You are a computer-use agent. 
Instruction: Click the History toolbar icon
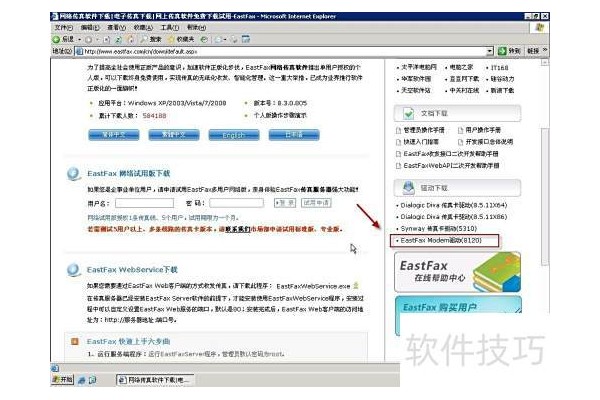click(205, 39)
